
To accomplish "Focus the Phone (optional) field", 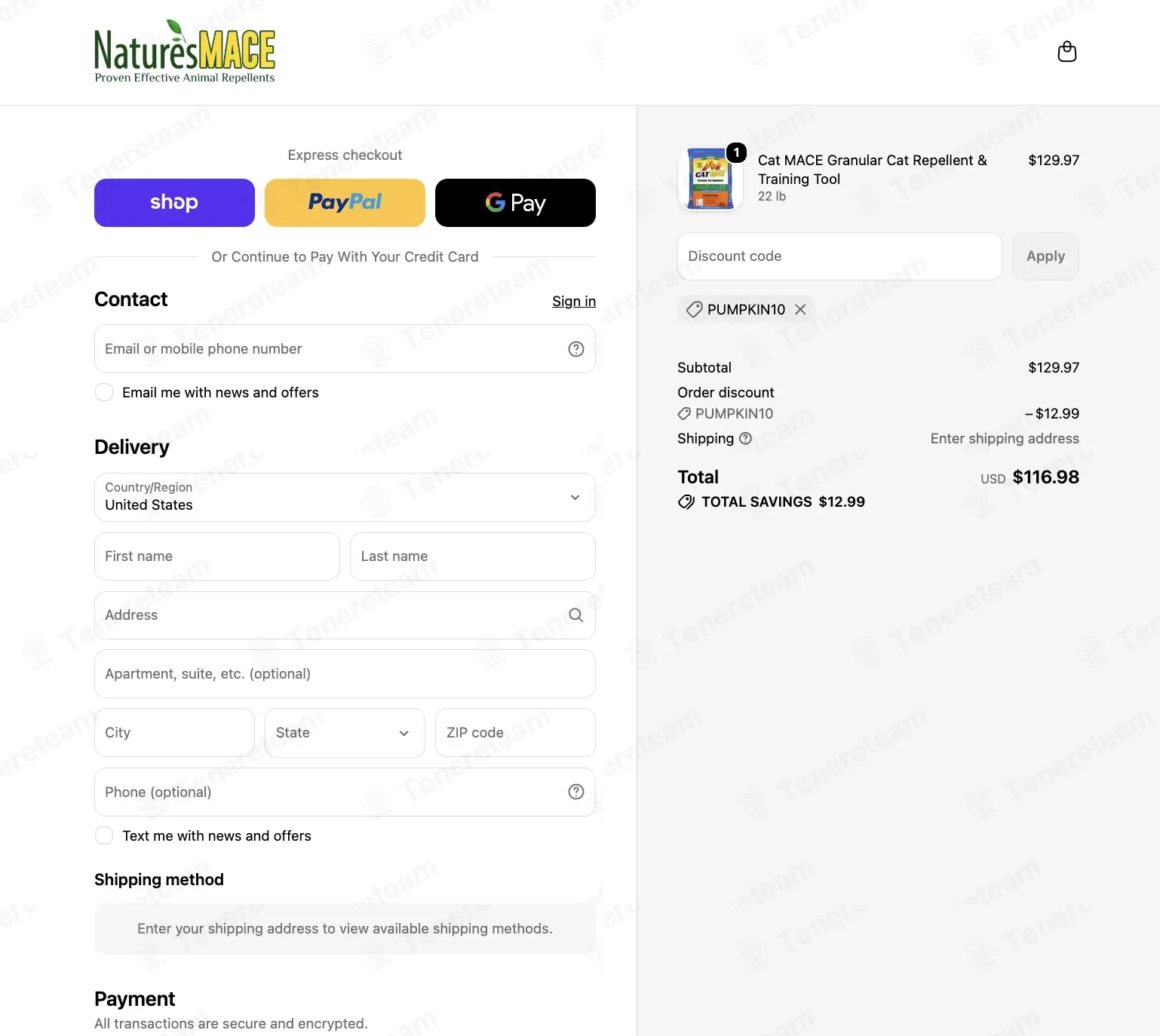I will (345, 792).
